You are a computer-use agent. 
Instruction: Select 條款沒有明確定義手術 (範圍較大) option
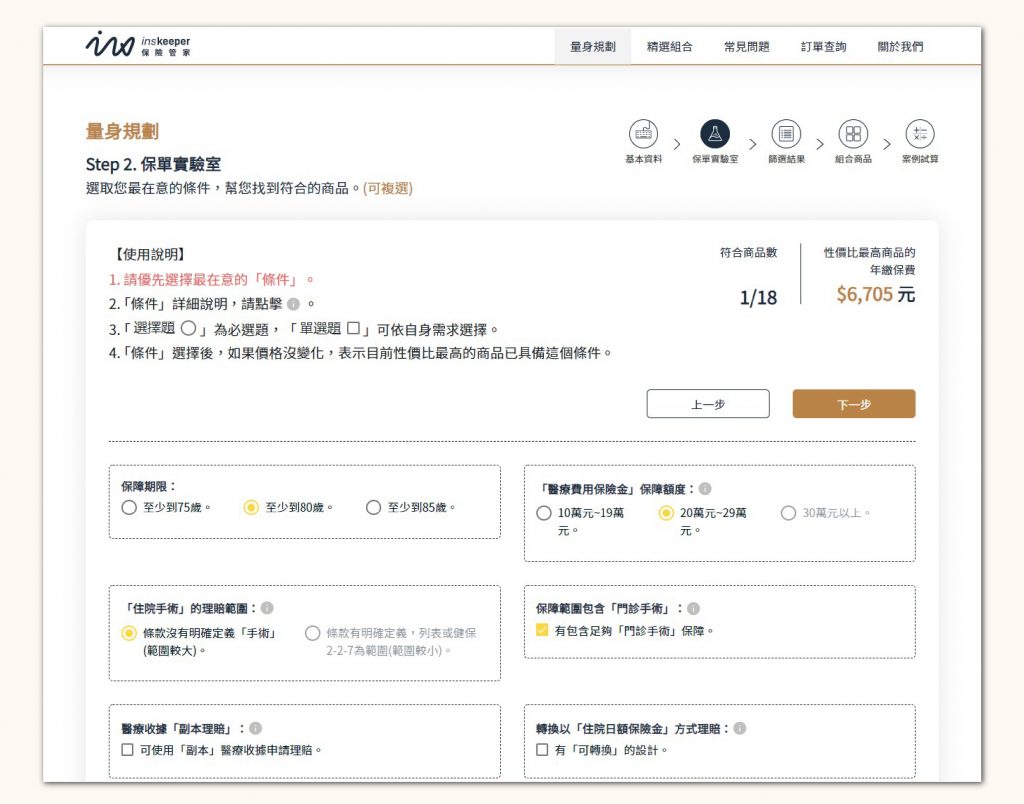(x=129, y=633)
